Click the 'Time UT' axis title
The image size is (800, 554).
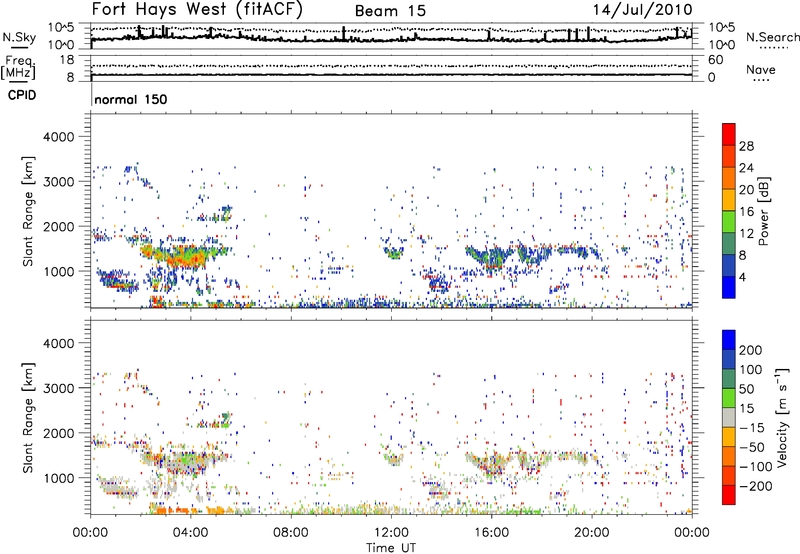point(391,548)
